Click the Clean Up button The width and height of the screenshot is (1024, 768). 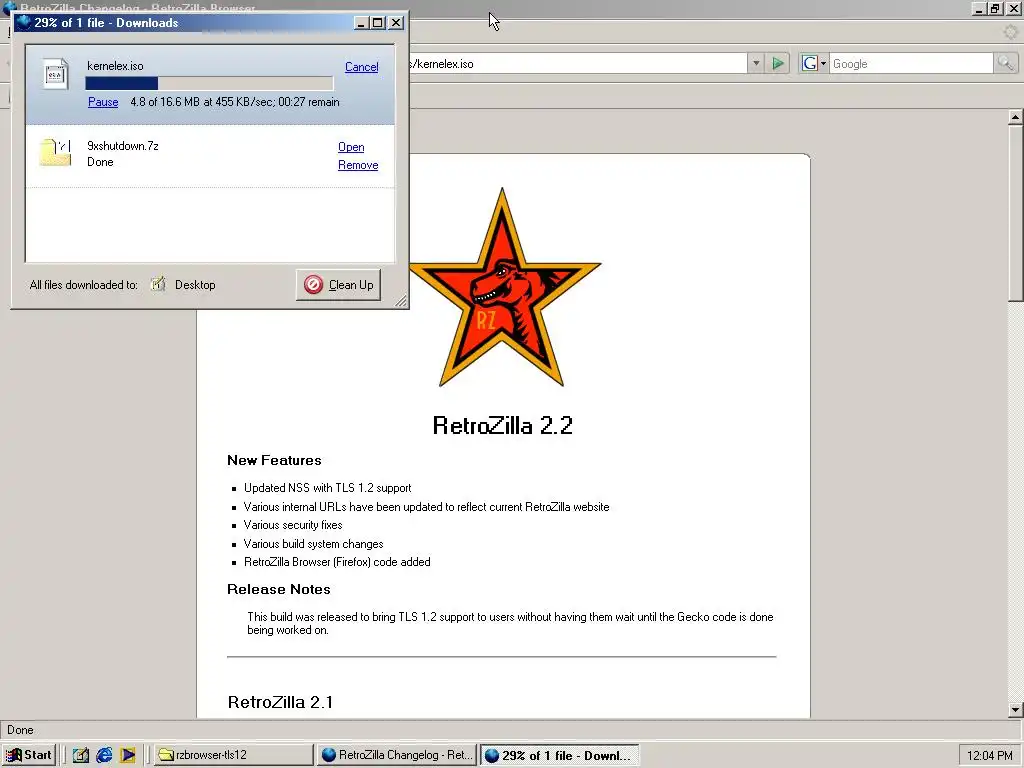[338, 285]
